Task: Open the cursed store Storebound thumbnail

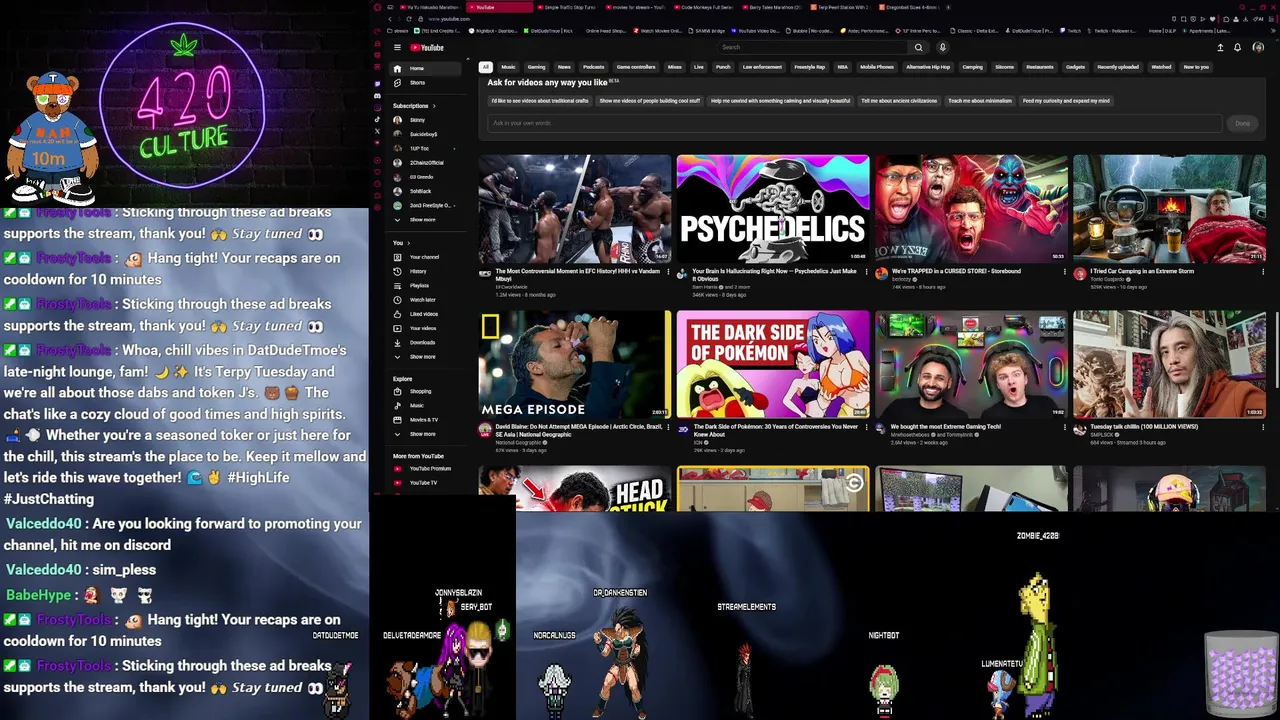Action: (971, 208)
